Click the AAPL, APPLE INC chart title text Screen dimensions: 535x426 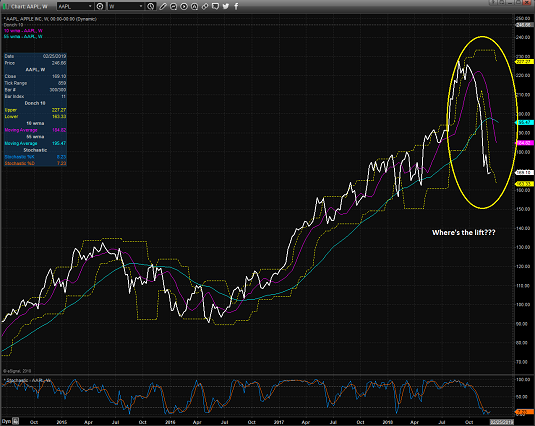(50, 19)
